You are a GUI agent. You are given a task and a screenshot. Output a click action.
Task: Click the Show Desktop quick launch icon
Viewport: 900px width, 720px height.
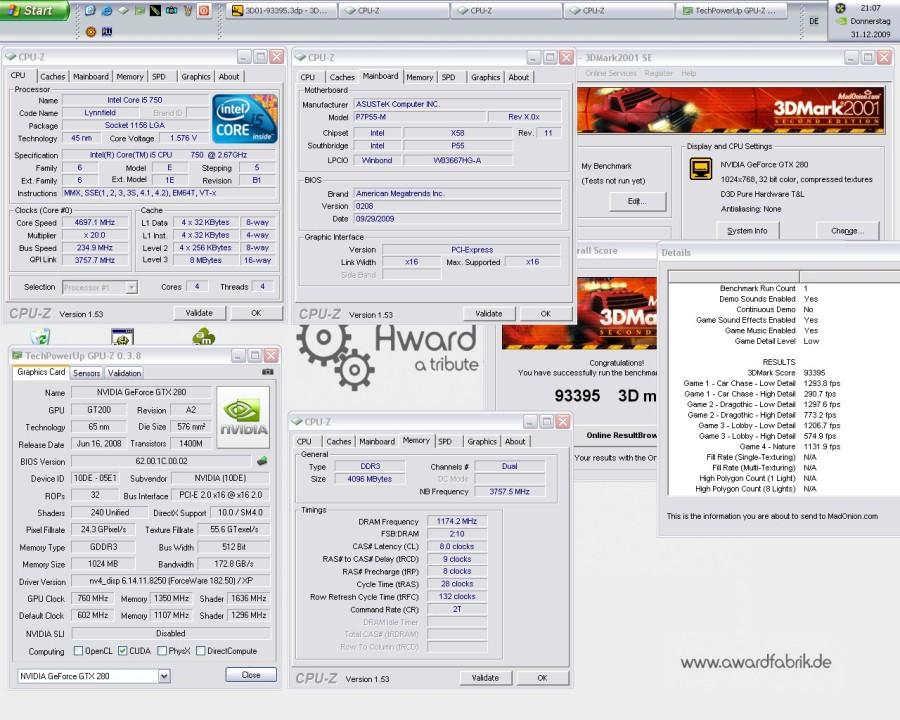click(90, 10)
